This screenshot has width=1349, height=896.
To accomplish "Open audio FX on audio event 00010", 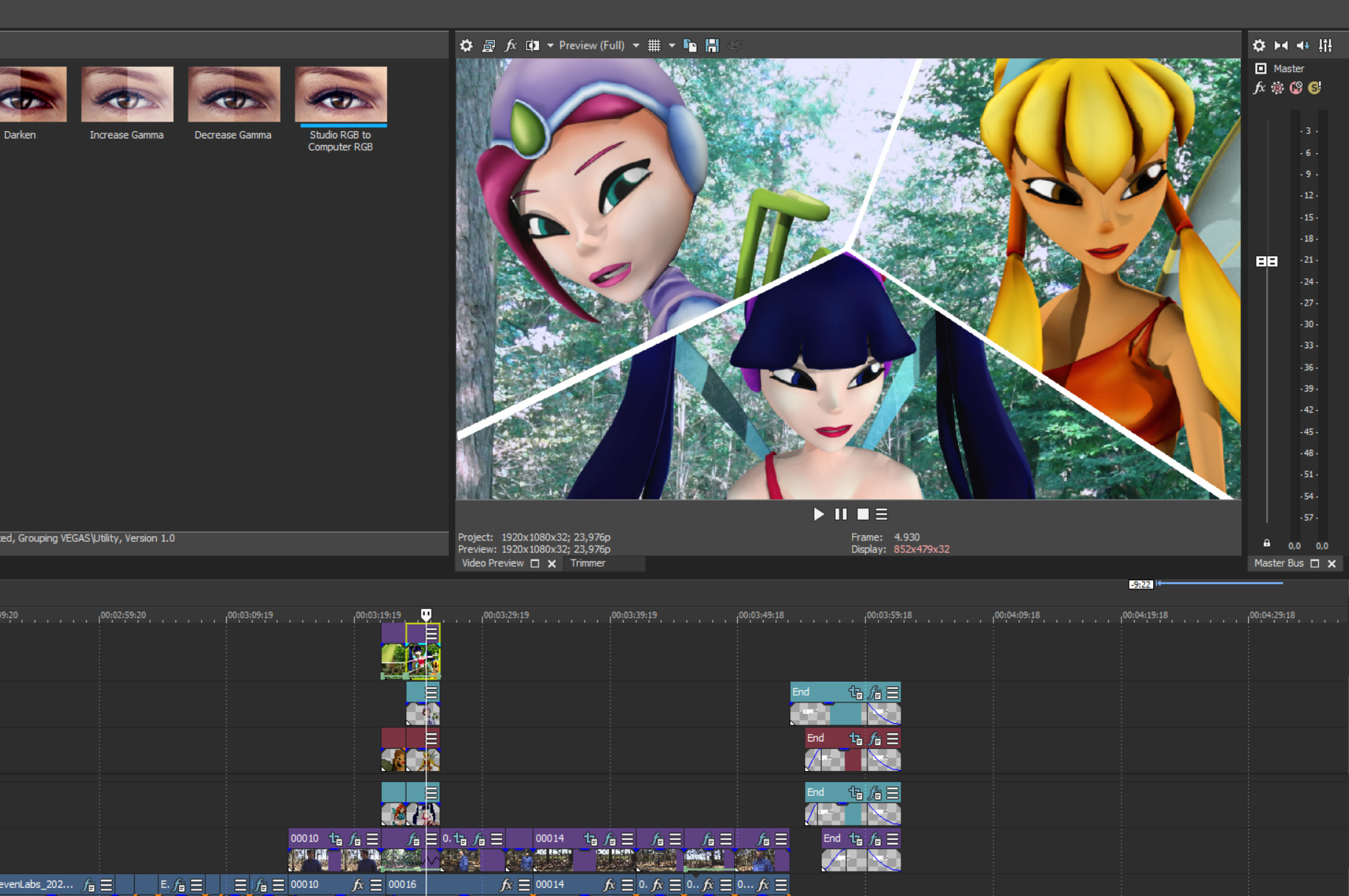I will point(358,885).
